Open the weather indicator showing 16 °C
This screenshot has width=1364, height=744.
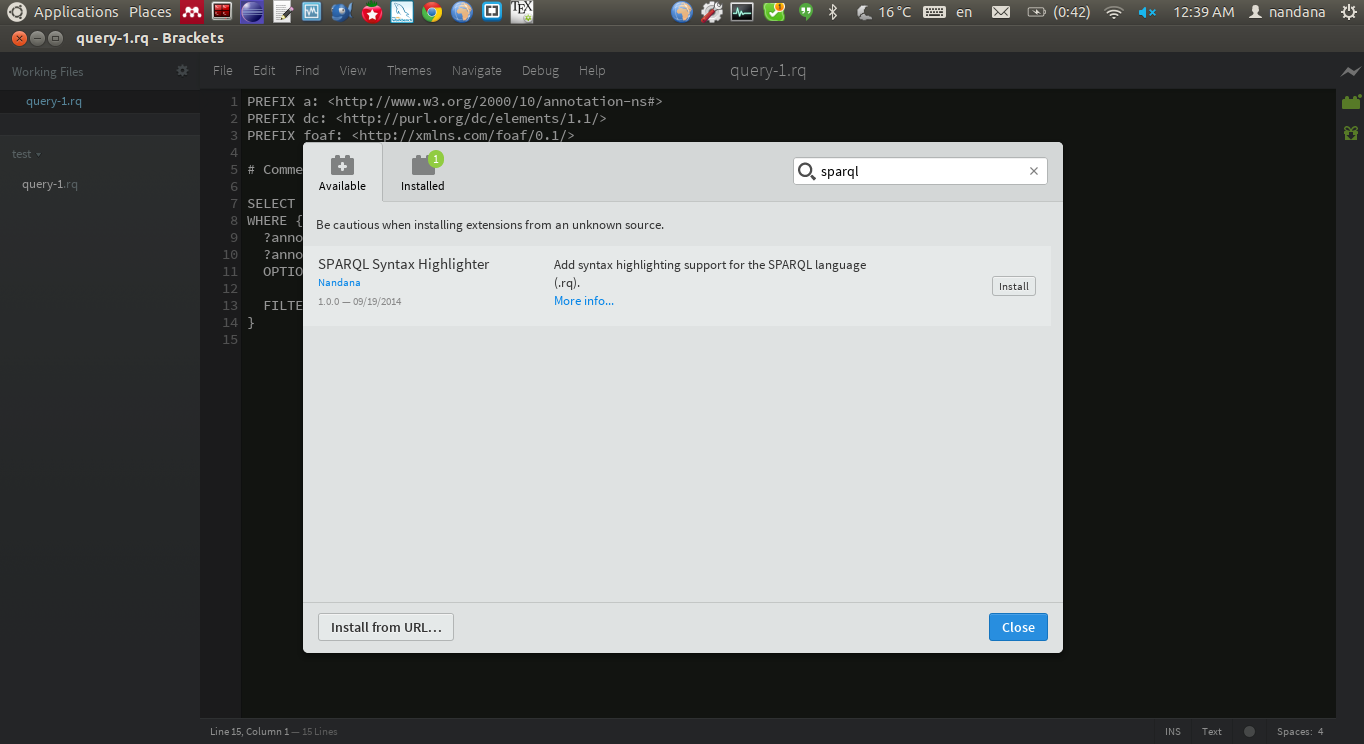click(885, 12)
